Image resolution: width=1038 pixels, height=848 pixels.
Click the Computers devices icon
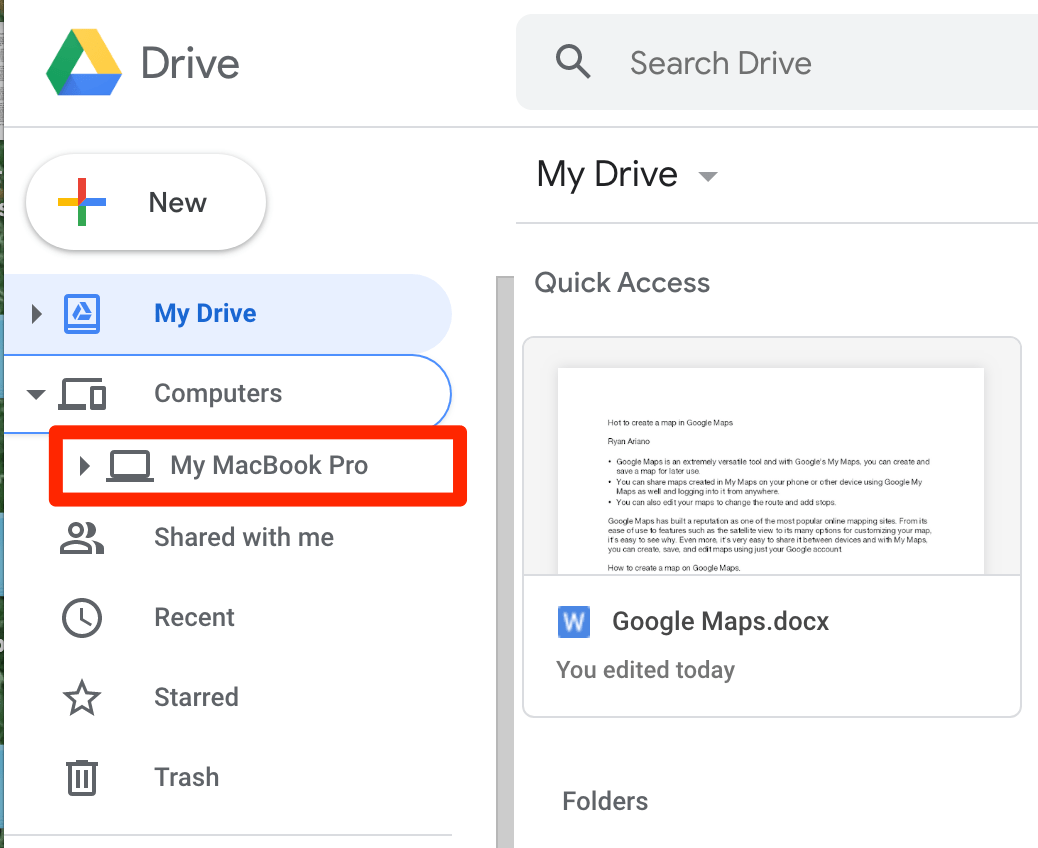82,394
